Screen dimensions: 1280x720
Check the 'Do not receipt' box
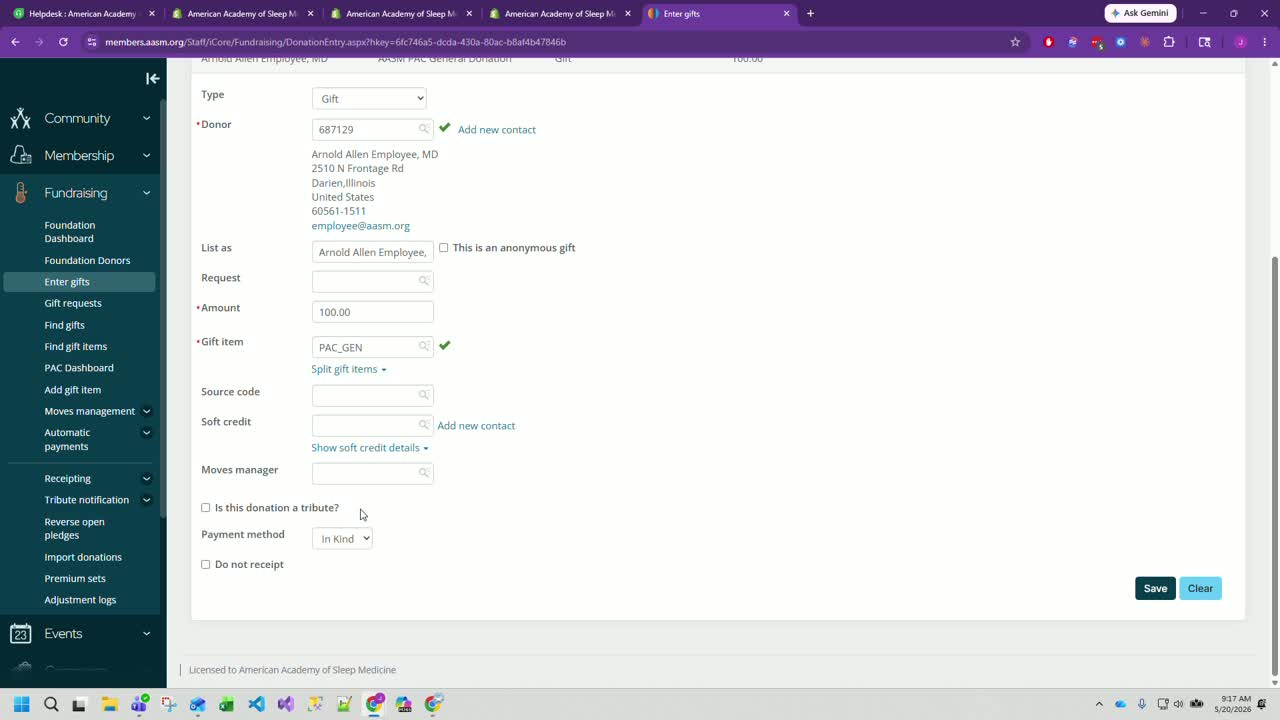[x=206, y=565]
